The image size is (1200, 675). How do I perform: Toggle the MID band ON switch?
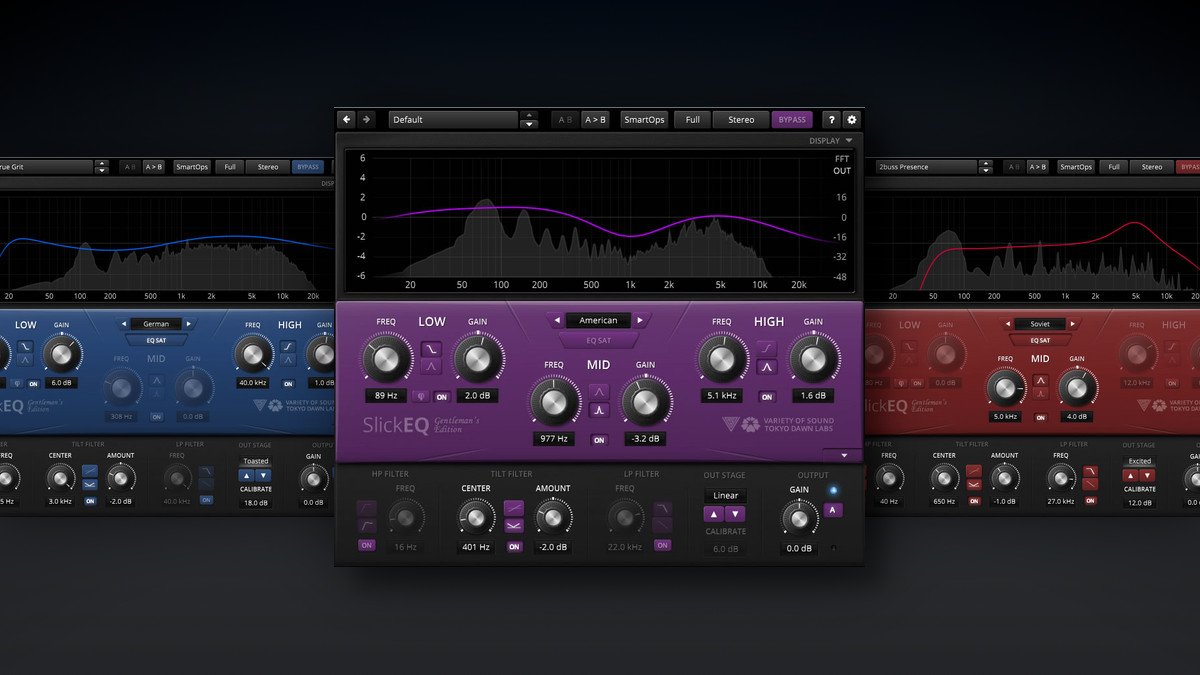tap(599, 440)
